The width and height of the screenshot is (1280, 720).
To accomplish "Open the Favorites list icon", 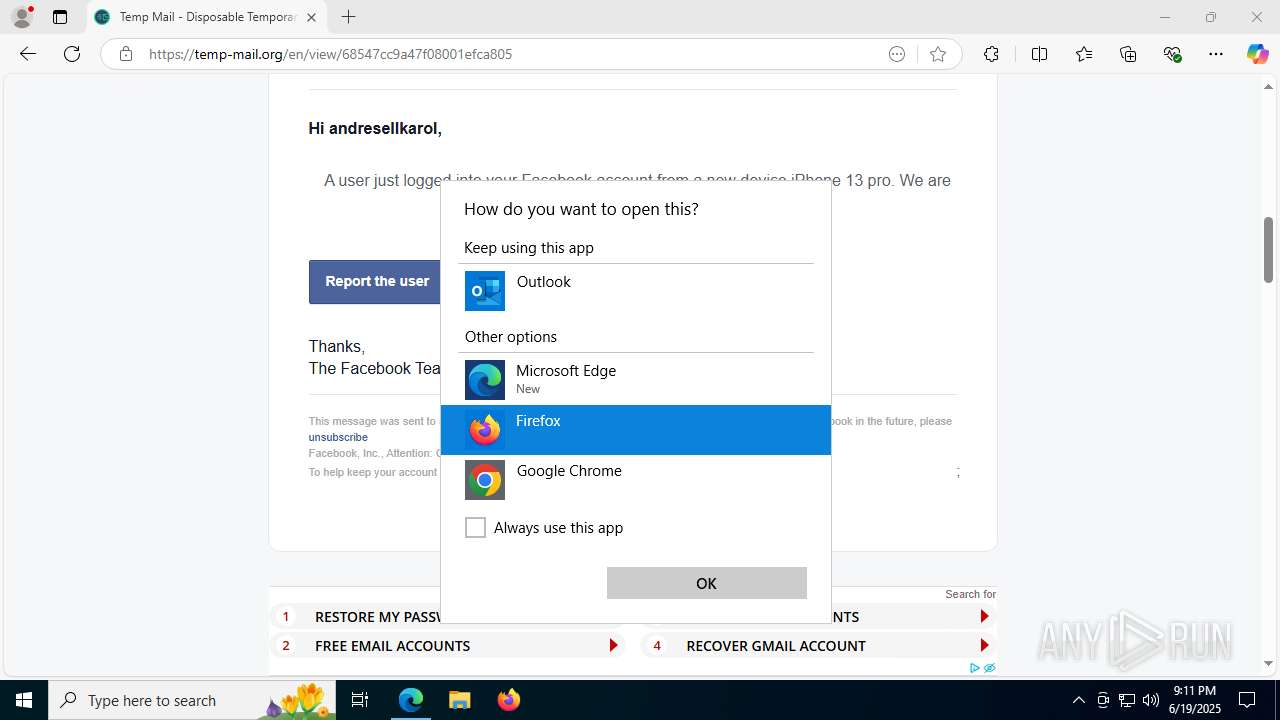I will [1084, 54].
